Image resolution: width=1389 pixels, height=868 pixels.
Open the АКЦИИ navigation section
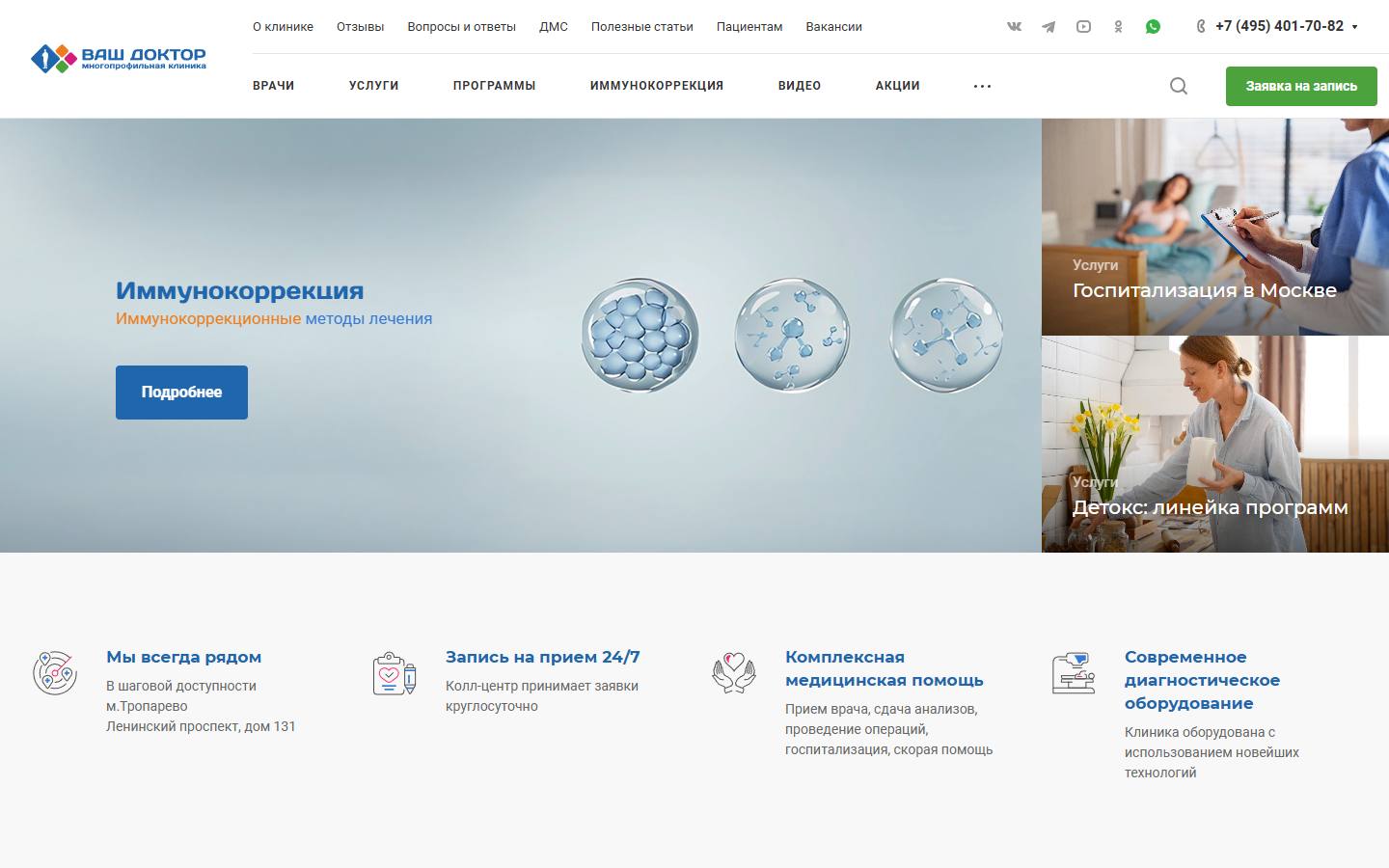point(898,86)
